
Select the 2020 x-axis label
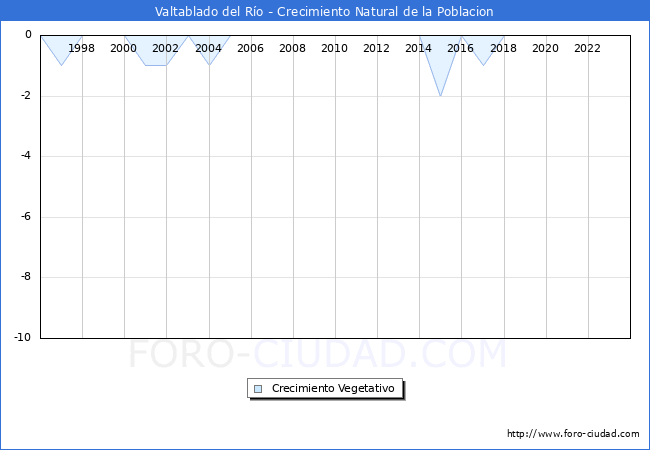click(x=546, y=48)
